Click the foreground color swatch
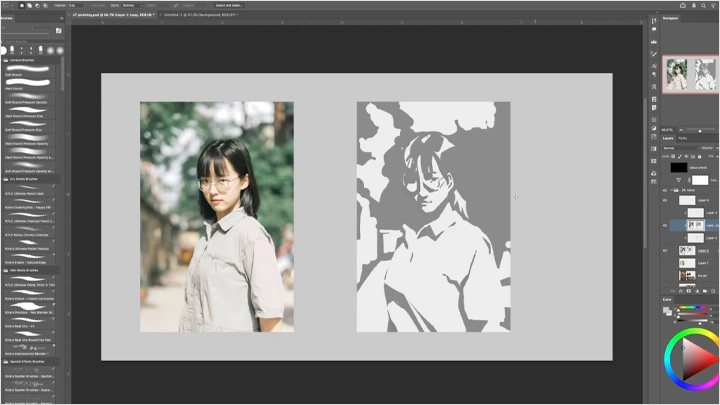Image resolution: width=720 pixels, height=405 pixels. coord(666,309)
